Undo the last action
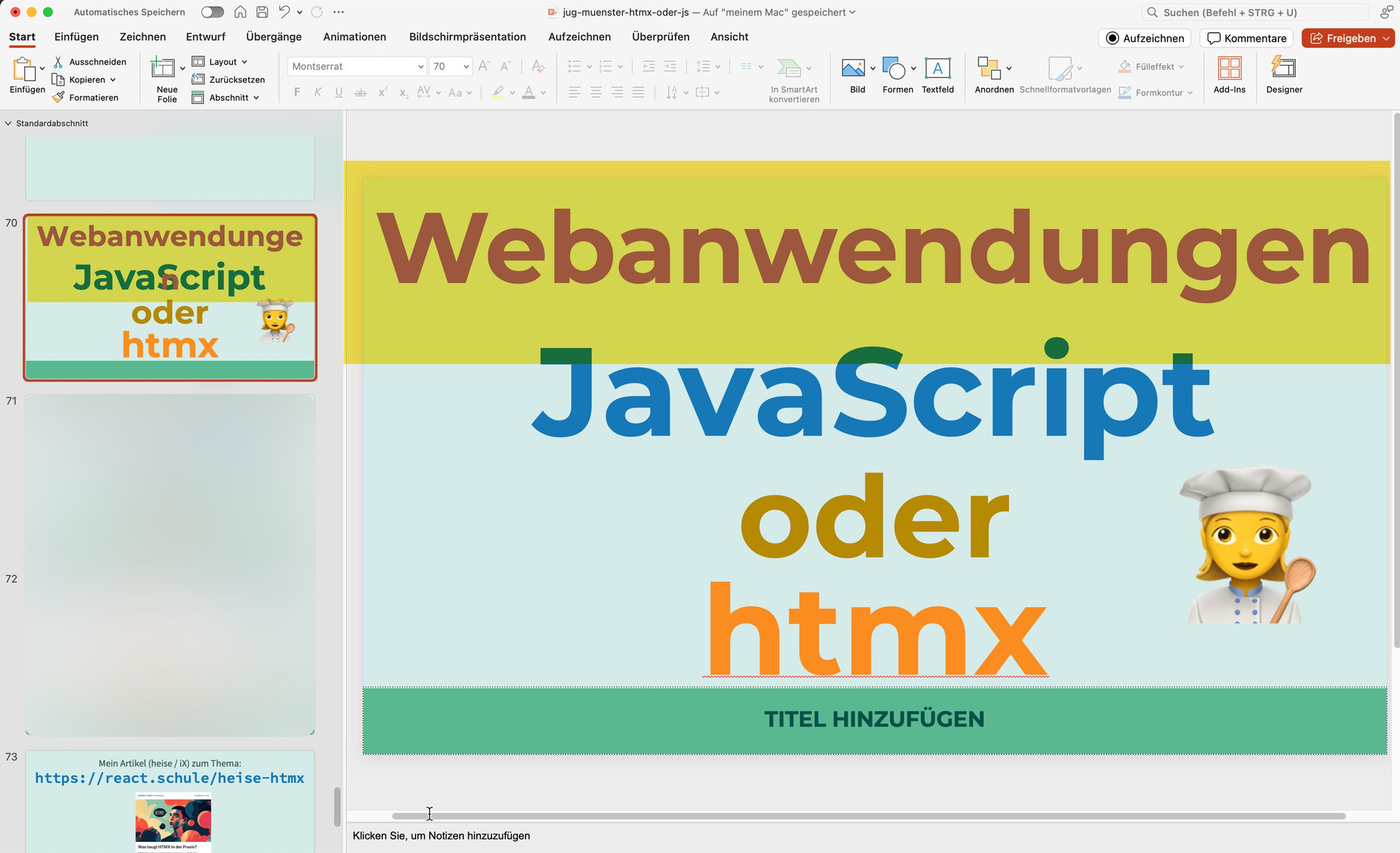Viewport: 1400px width, 853px height. click(x=283, y=12)
